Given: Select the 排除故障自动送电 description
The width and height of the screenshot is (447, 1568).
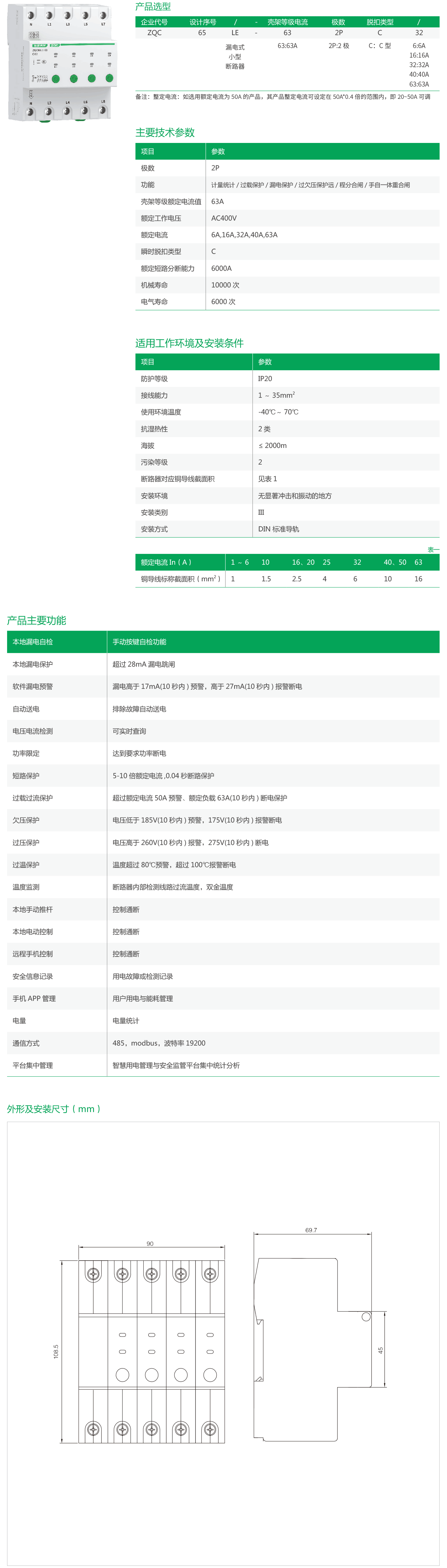Looking at the screenshot, I should point(139,709).
